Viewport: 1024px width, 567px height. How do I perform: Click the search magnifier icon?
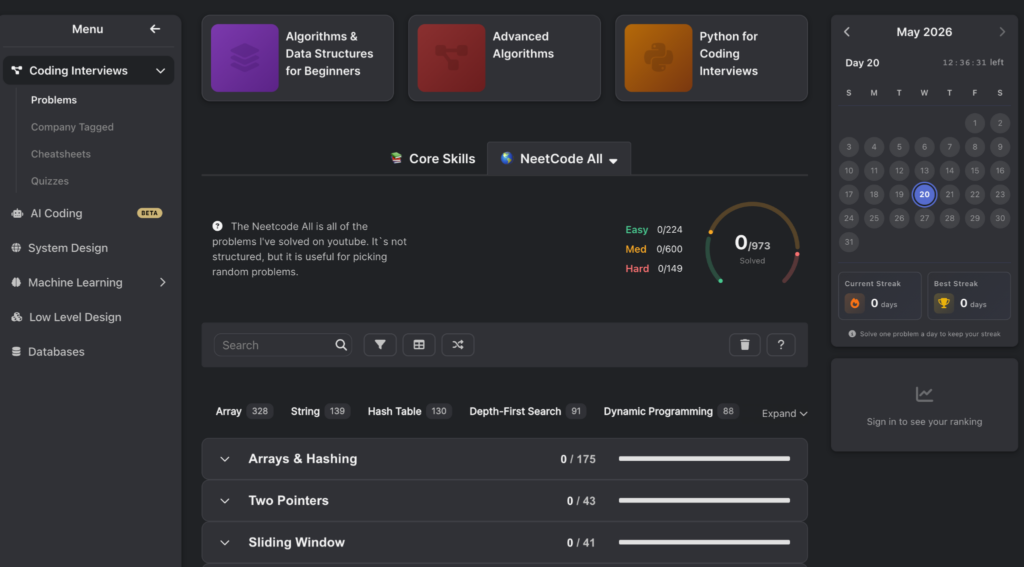pos(341,345)
